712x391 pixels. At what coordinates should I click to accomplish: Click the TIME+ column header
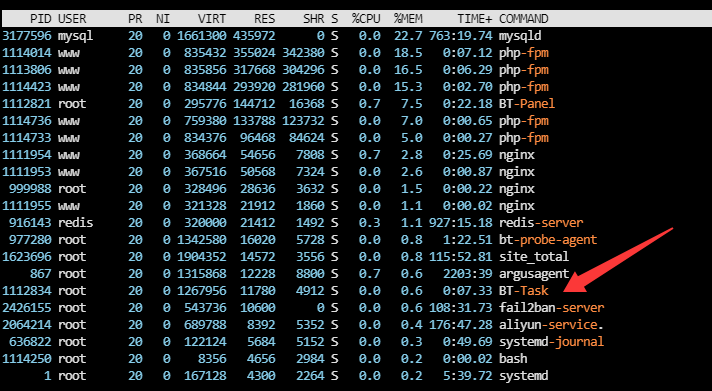point(475,19)
